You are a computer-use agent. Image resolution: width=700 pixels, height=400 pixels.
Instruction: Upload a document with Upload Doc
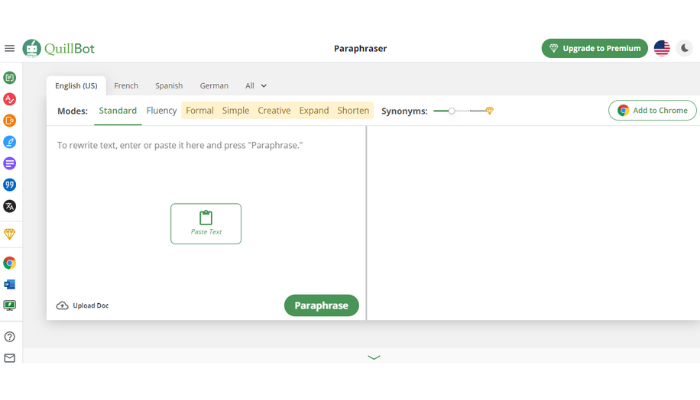tap(83, 306)
